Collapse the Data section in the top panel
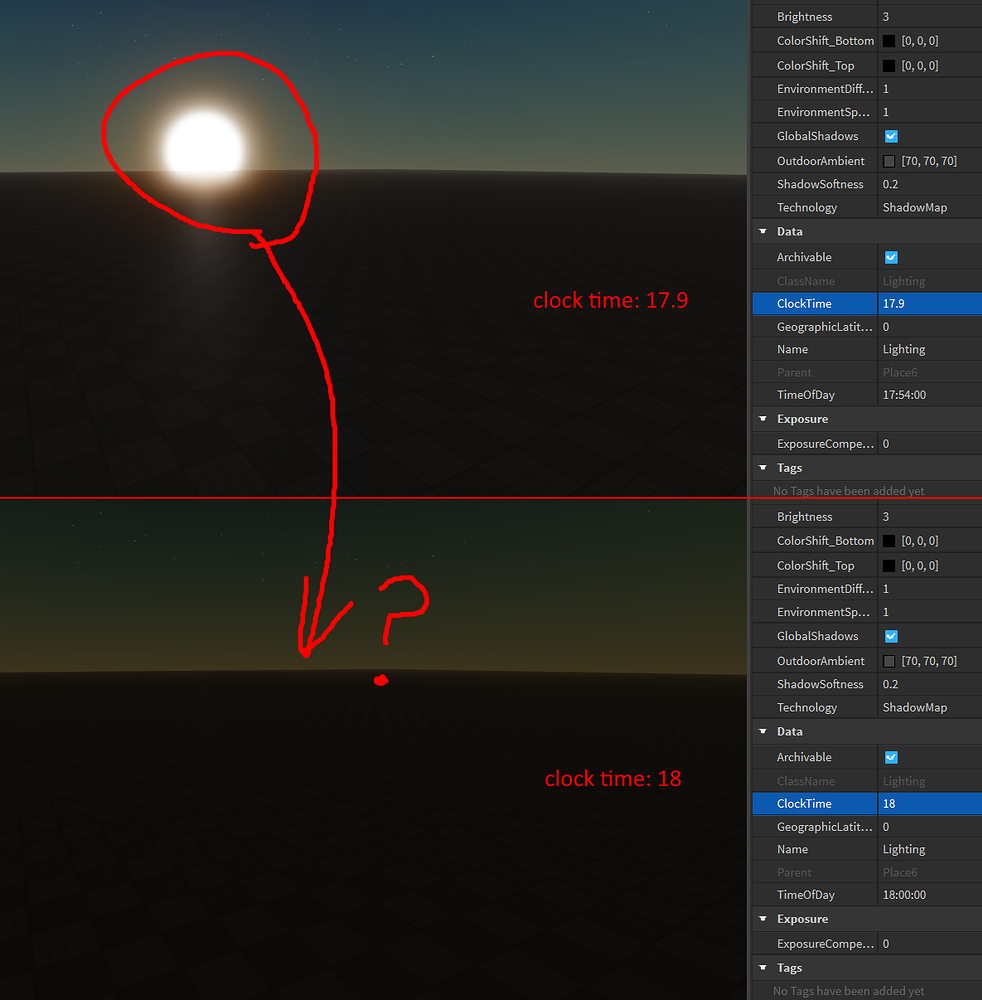The height and width of the screenshot is (1000, 982). pos(763,231)
